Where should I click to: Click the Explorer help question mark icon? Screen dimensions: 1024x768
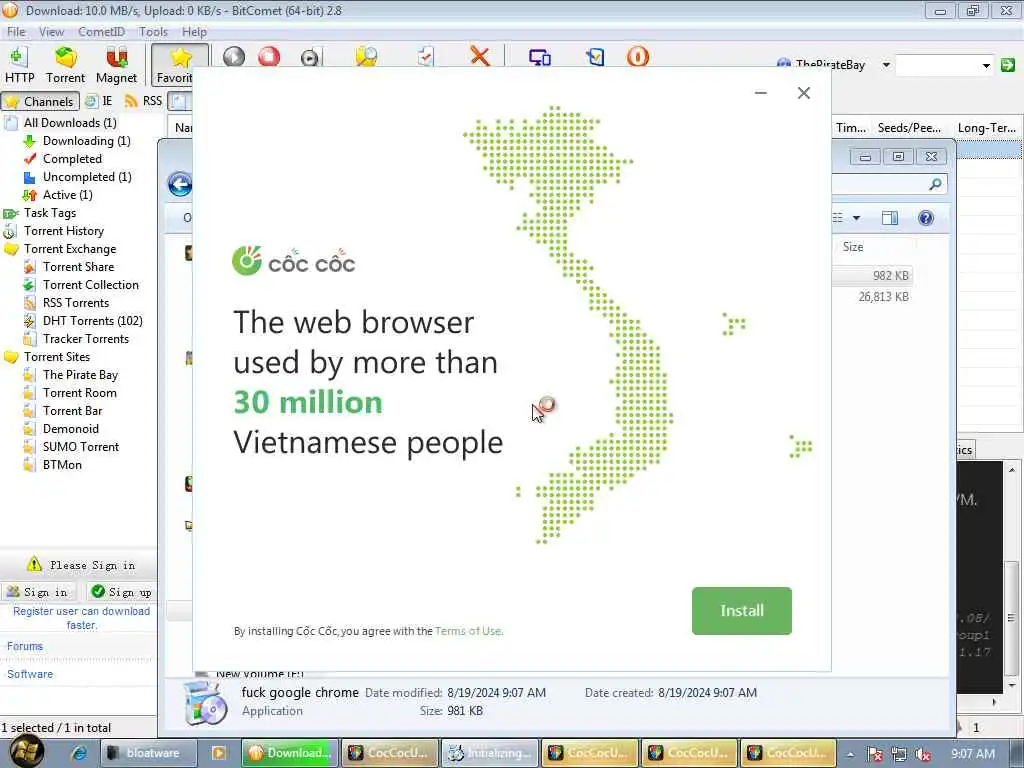(925, 218)
